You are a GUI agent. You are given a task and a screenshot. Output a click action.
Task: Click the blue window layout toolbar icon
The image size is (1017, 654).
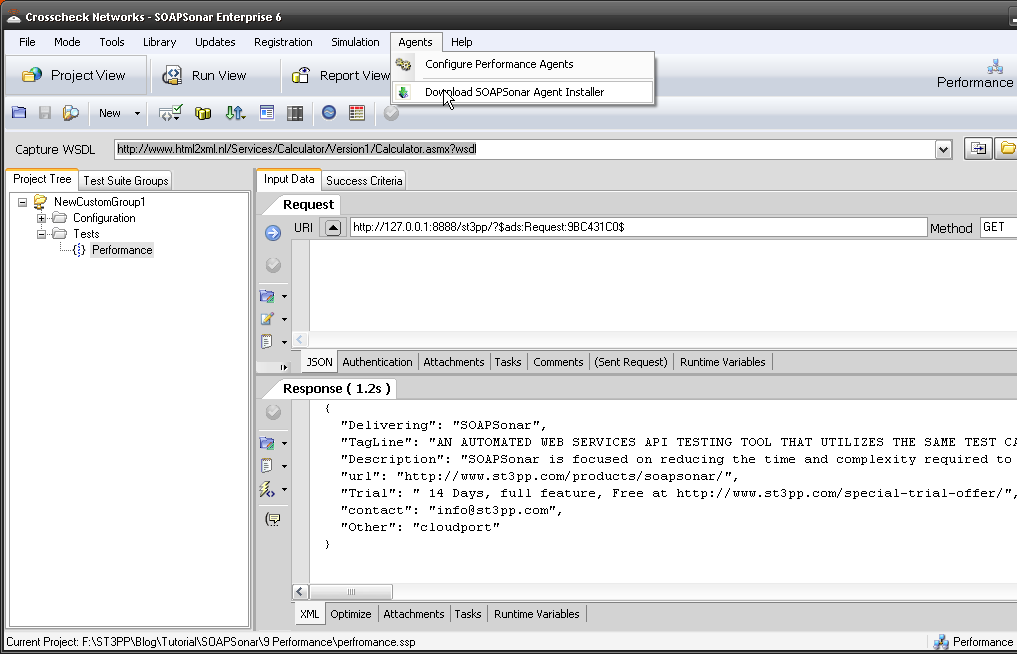[x=267, y=113]
